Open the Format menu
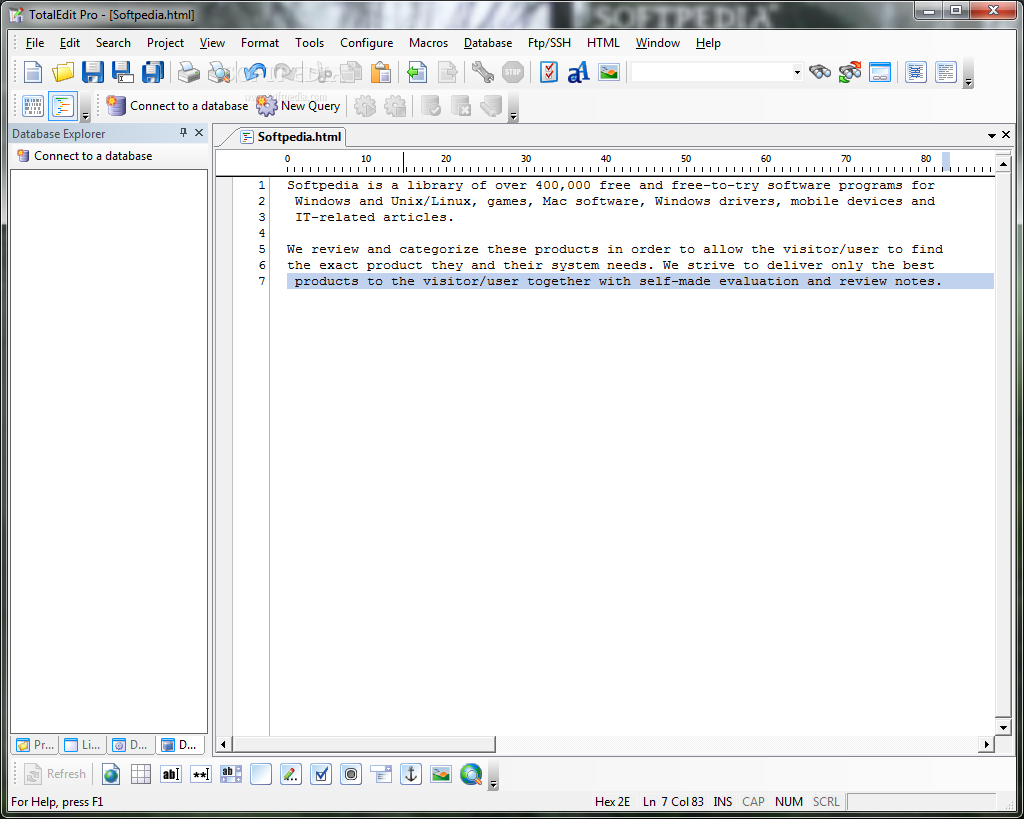This screenshot has width=1024, height=819. tap(259, 42)
